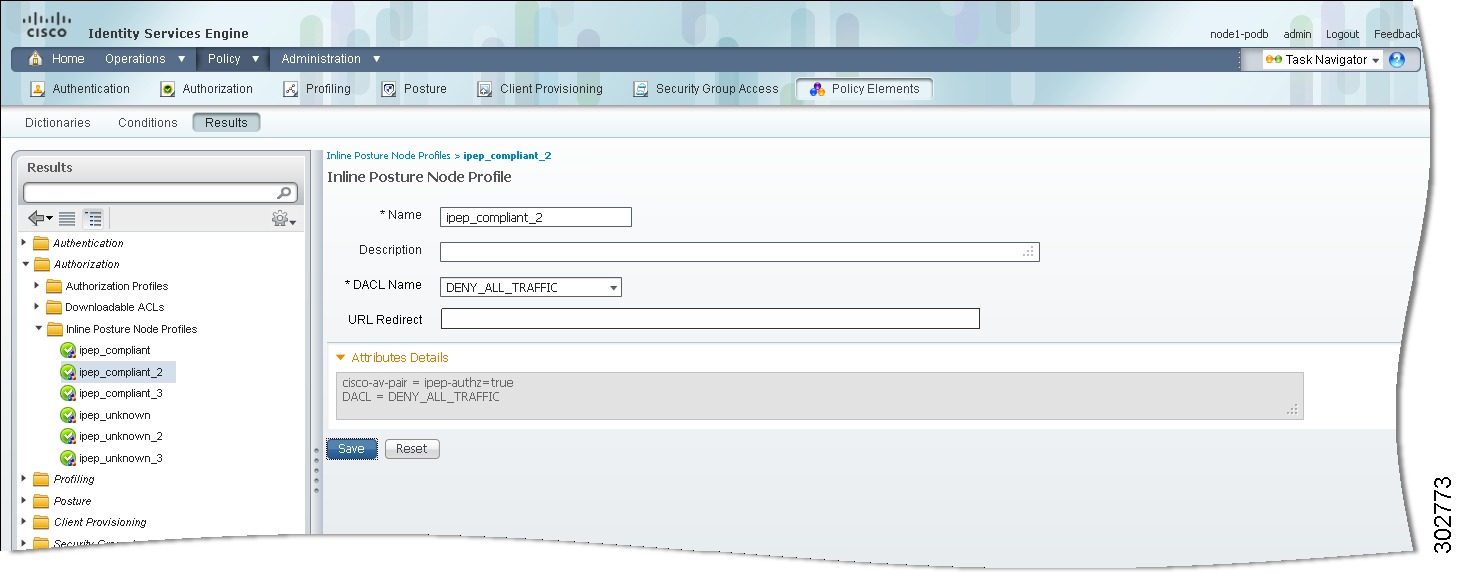This screenshot has width=1467, height=573.
Task: Switch to the Conditions tab
Action: 148,123
